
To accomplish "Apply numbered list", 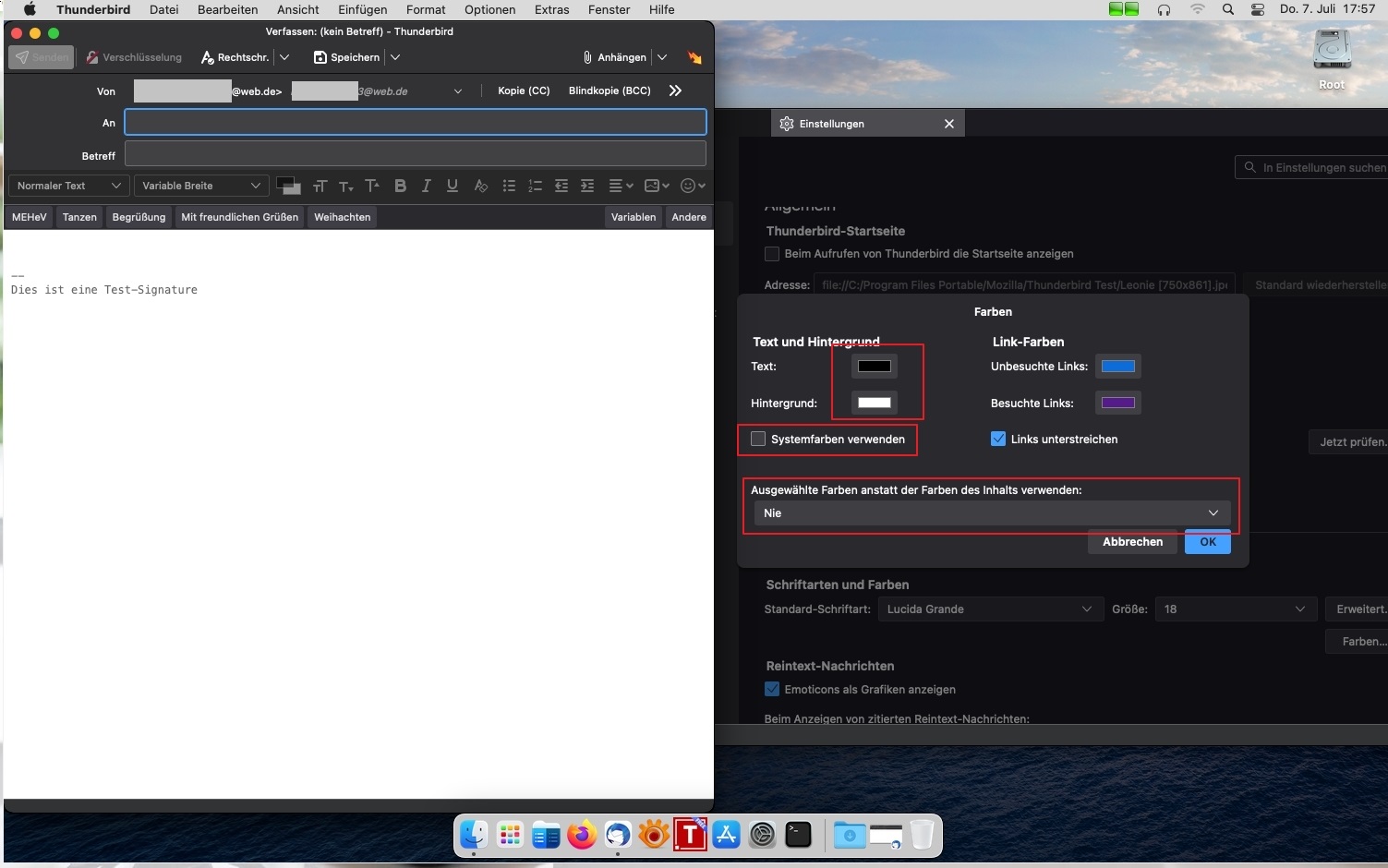I will [x=535, y=186].
